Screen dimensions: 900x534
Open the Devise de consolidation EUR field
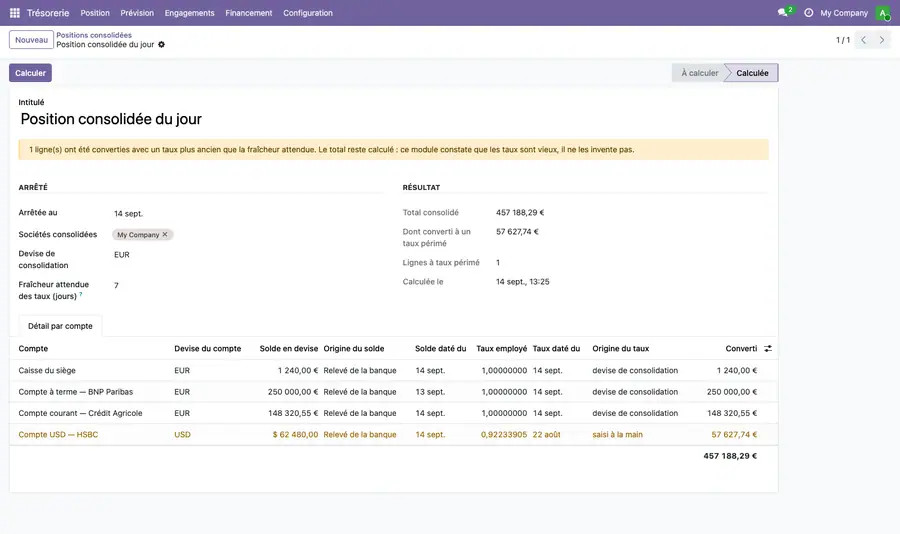pos(247,254)
